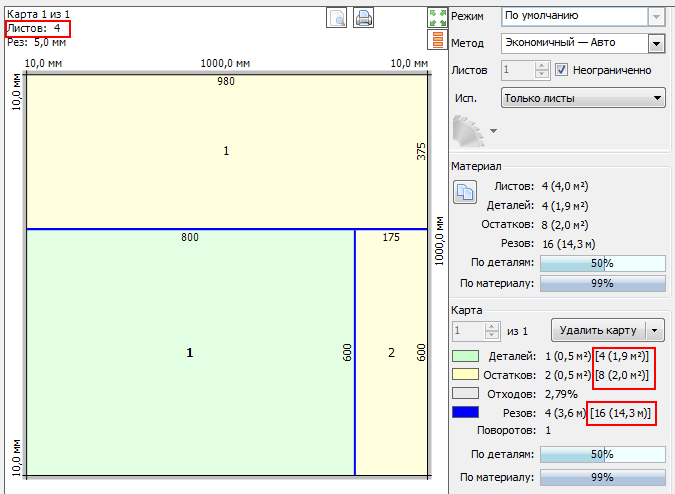The height and width of the screenshot is (494, 675).
Task: Click the Карта По деталям progress bar
Action: point(603,454)
